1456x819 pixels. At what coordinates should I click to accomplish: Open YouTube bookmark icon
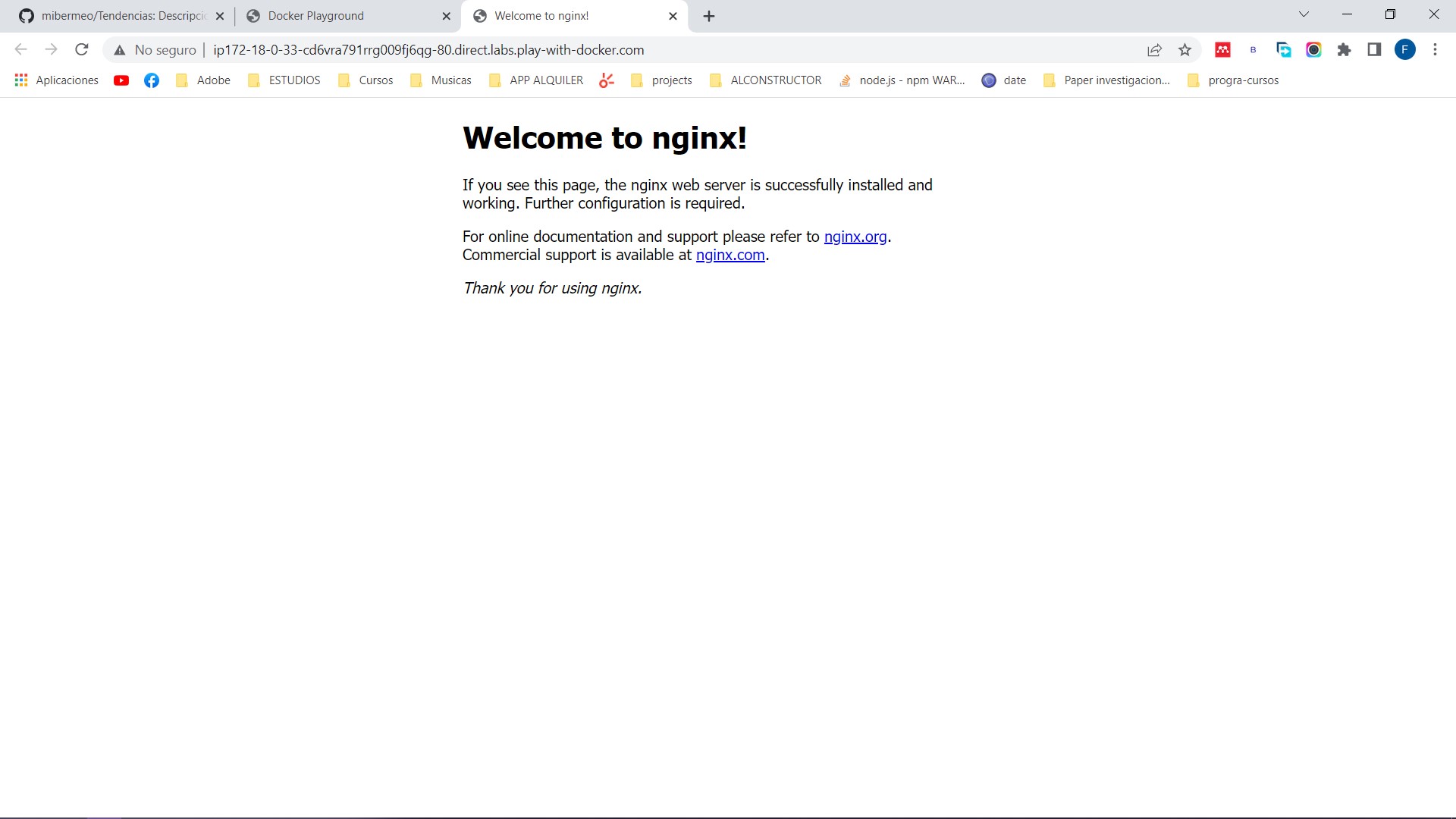pyautogui.click(x=121, y=80)
